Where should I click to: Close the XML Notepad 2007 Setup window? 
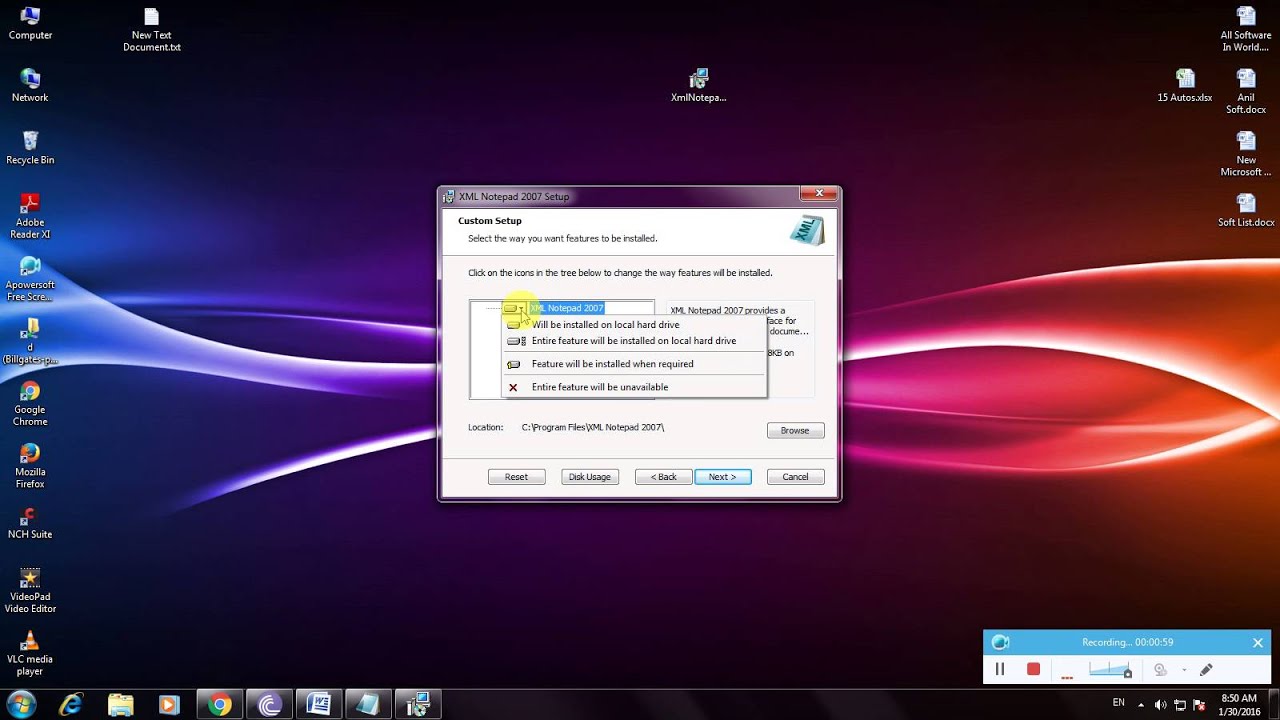click(819, 194)
